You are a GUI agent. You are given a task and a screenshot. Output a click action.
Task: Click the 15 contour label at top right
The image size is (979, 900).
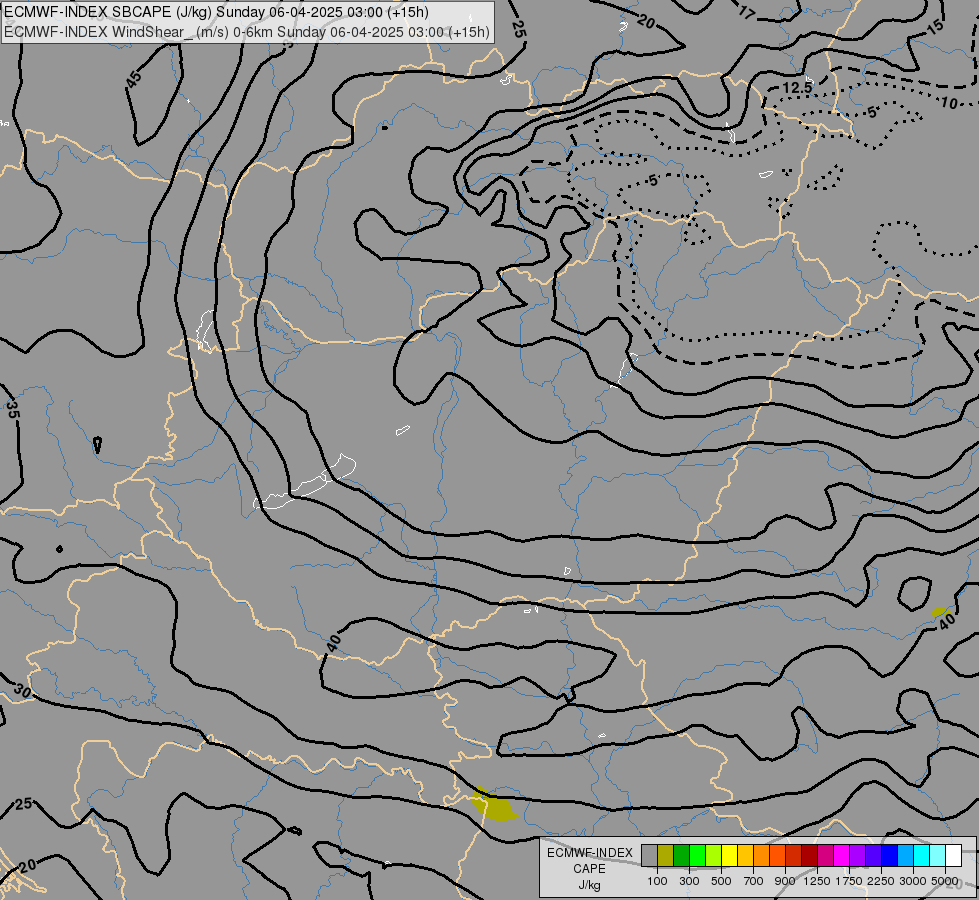pos(935,26)
